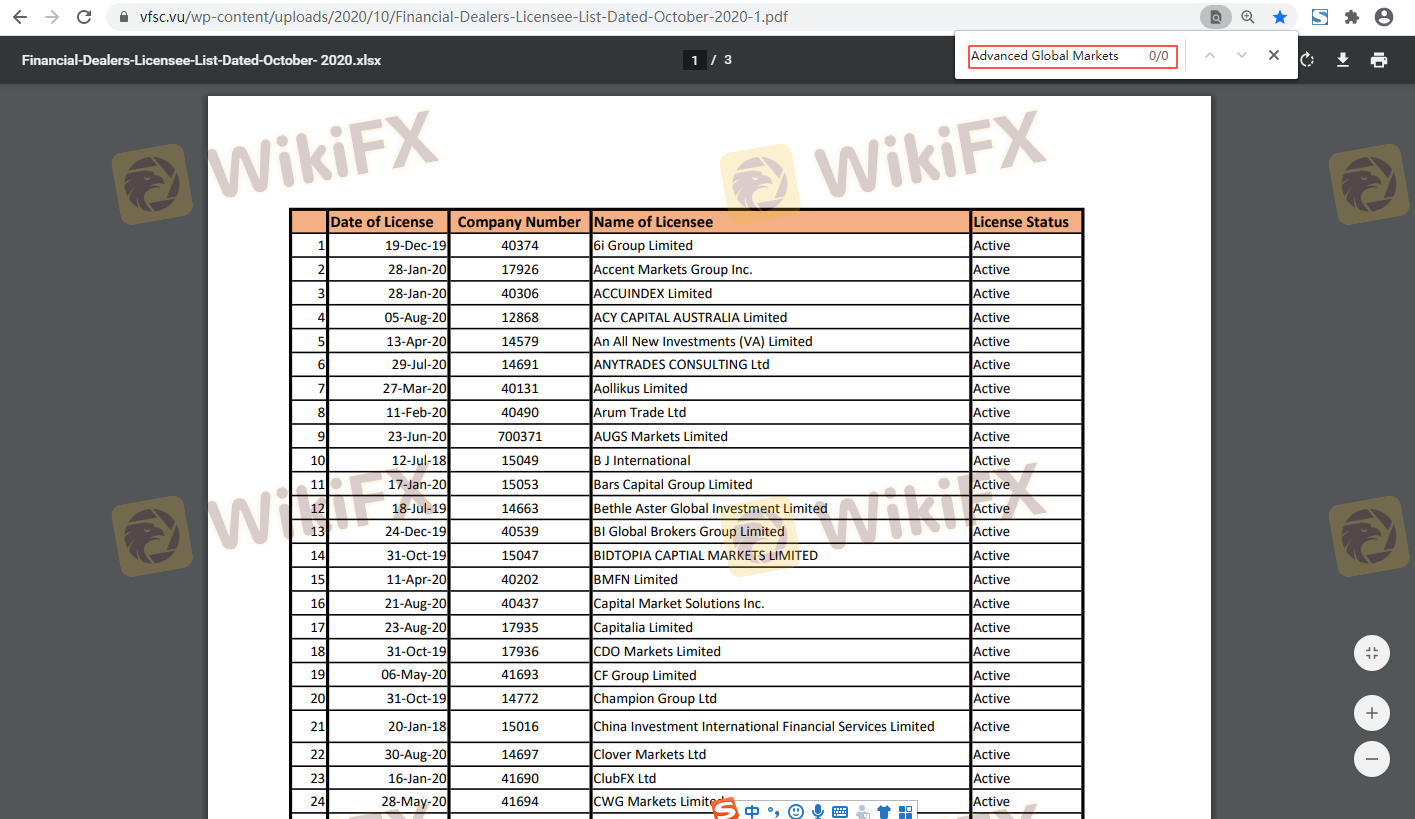Screen dimensions: 1415x819
Task: Click the print icon in PDF toolbar
Action: pyautogui.click(x=1379, y=60)
